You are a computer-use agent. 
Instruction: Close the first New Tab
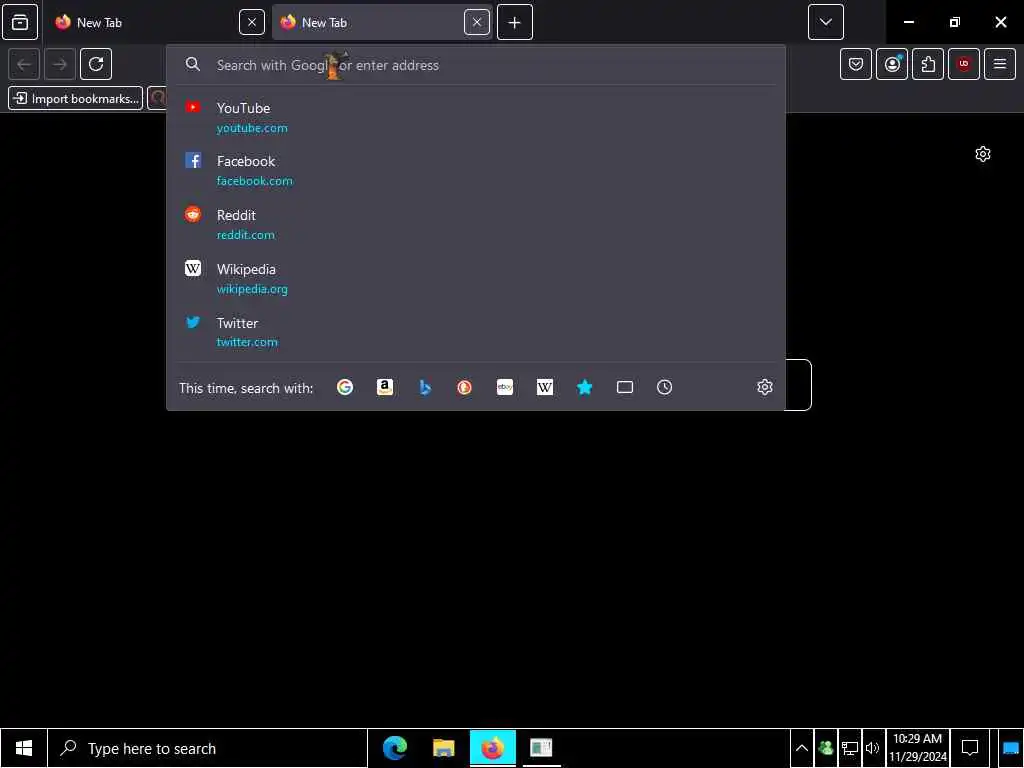point(251,22)
